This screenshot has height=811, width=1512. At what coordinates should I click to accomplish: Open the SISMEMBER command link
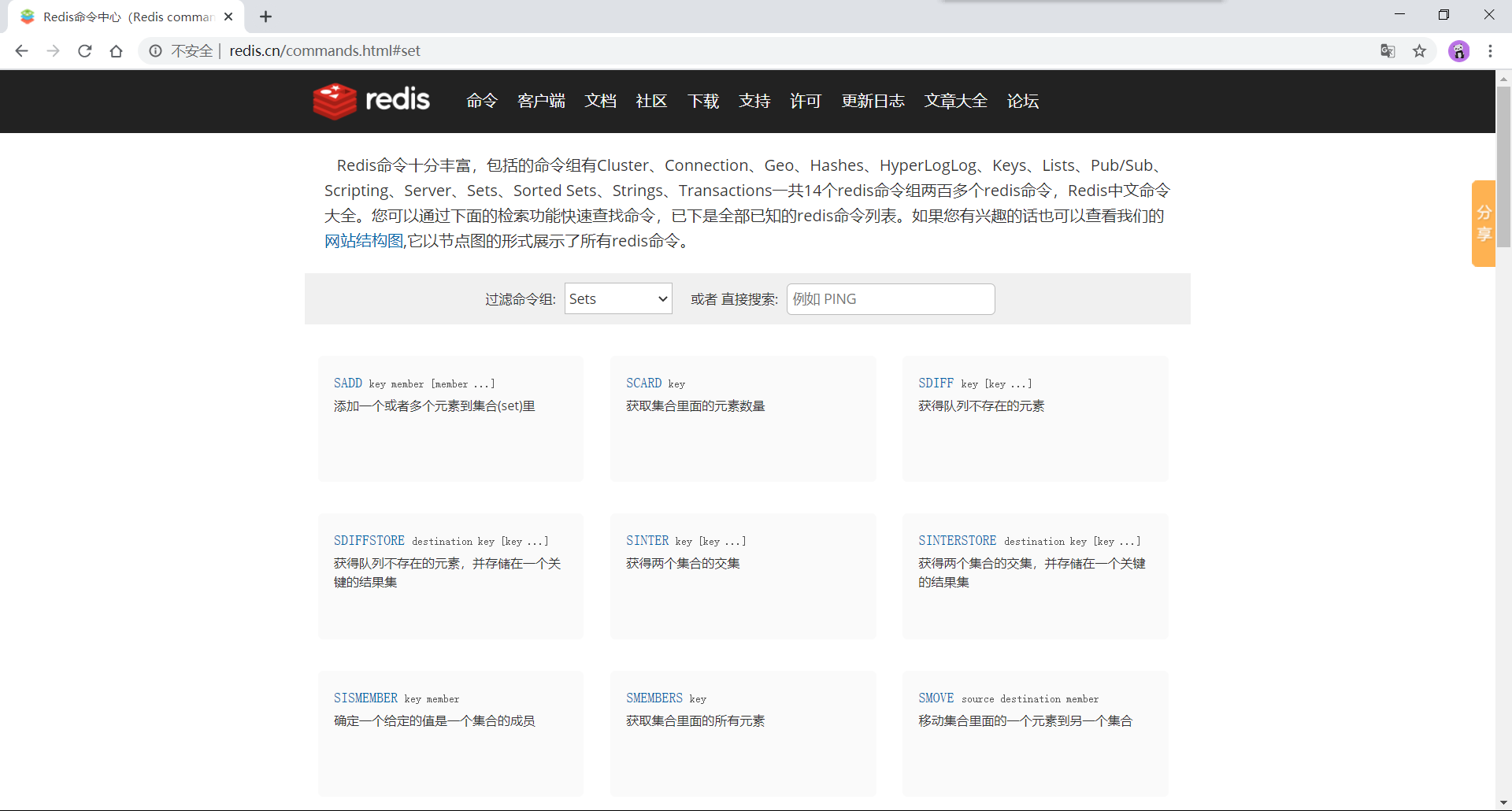click(x=365, y=698)
